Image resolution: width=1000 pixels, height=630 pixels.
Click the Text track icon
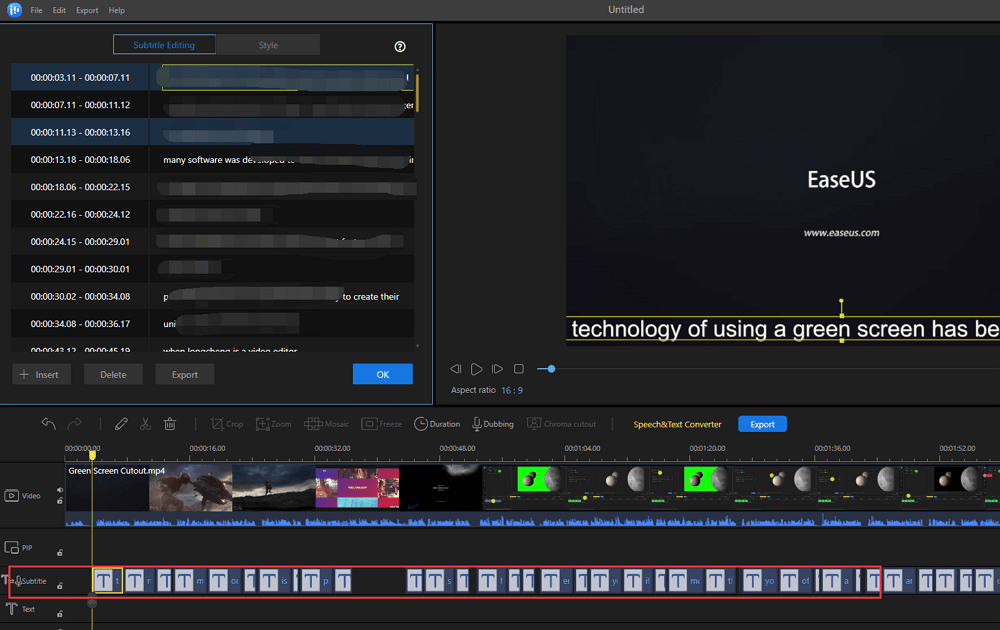pyautogui.click(x=11, y=609)
